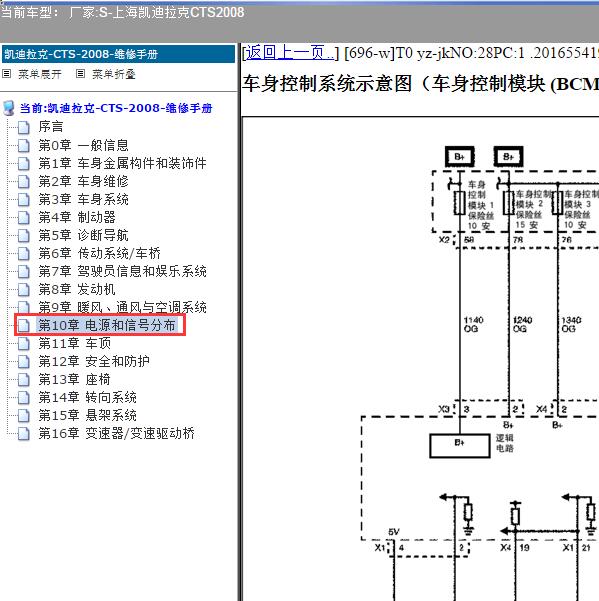Open 第1章 车身金属构件和装饰件
This screenshot has height=601, width=599.
tap(122, 163)
